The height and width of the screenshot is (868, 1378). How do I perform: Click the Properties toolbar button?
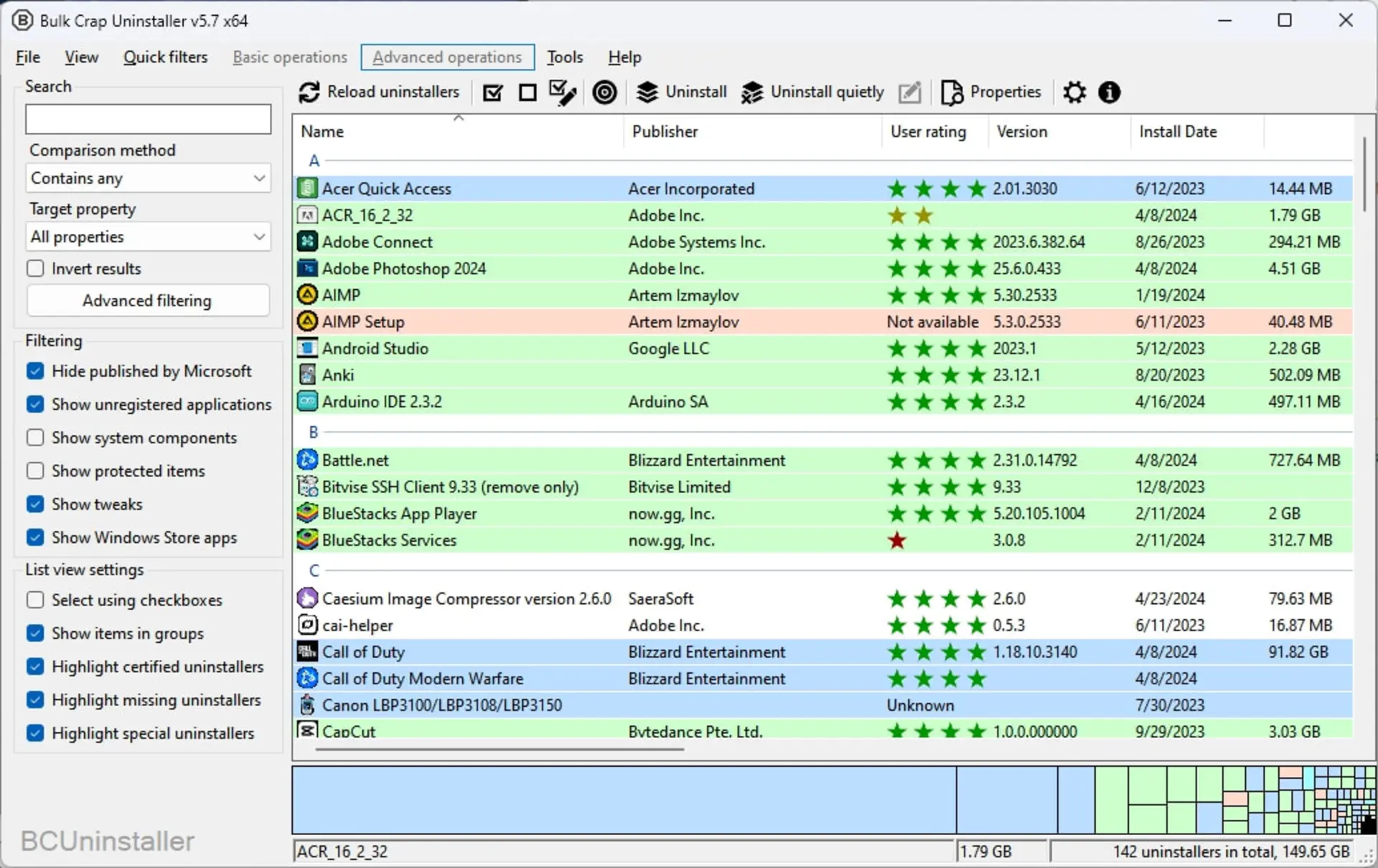(x=990, y=93)
